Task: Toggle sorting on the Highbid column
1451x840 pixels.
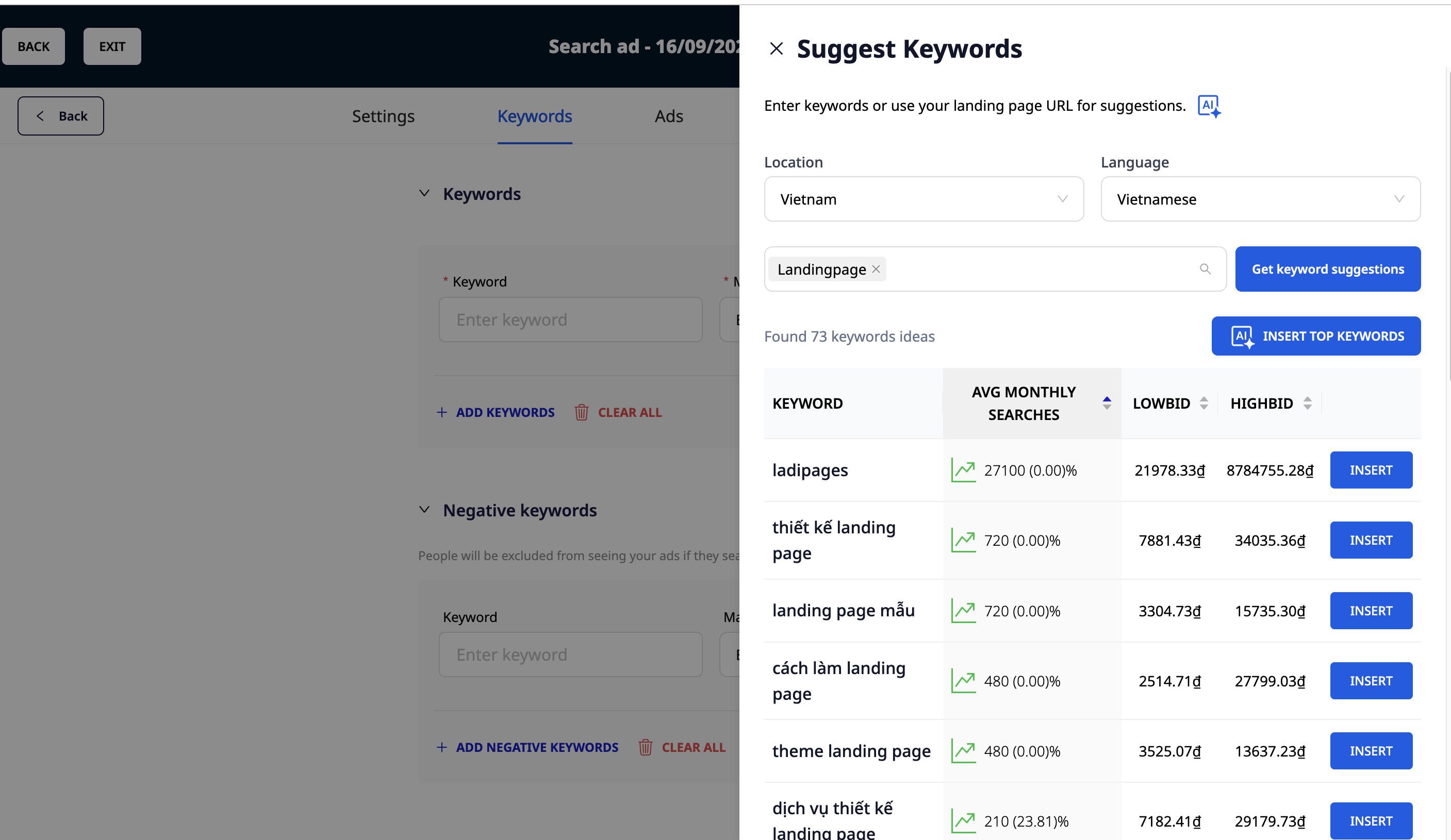Action: pyautogui.click(x=1307, y=404)
